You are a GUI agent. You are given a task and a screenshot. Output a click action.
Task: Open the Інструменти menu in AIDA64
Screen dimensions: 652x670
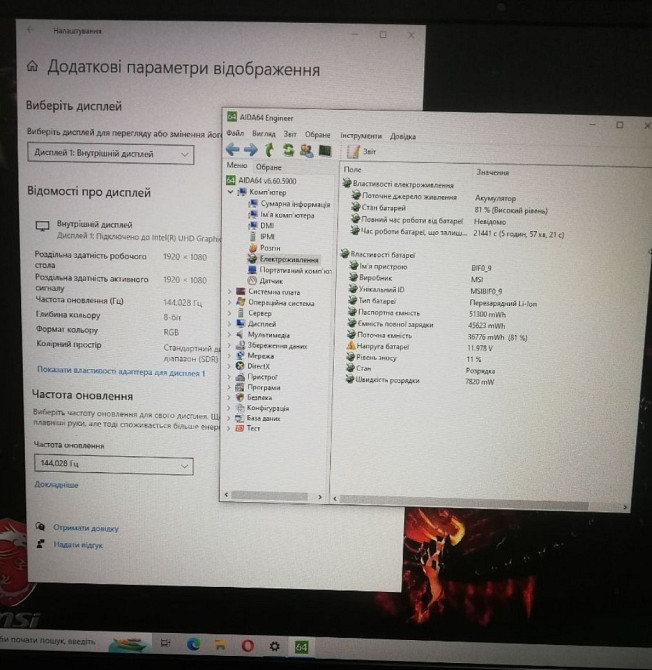[360, 135]
